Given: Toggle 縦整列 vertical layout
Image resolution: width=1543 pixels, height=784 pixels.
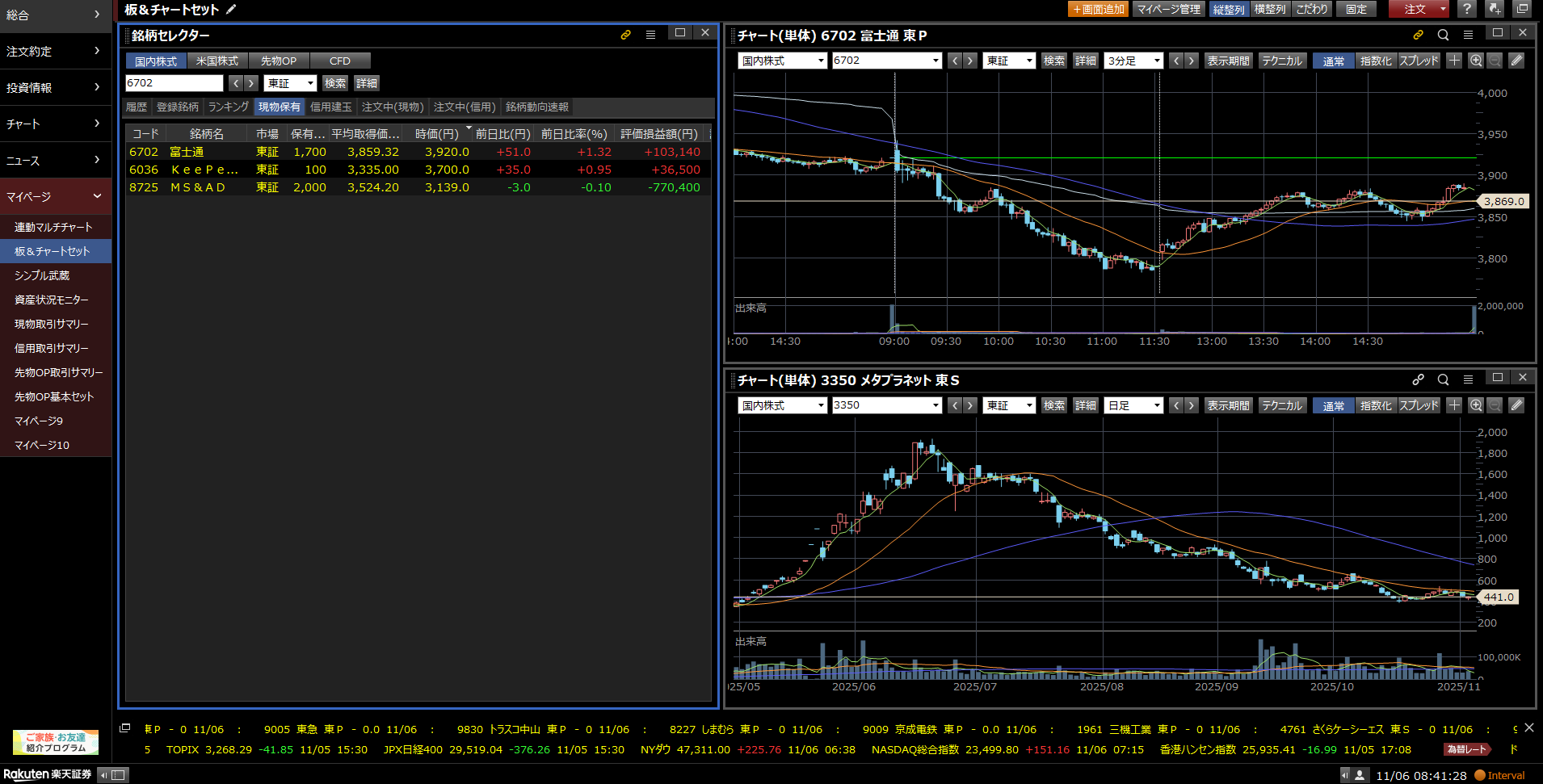Looking at the screenshot, I should pos(1229,9).
